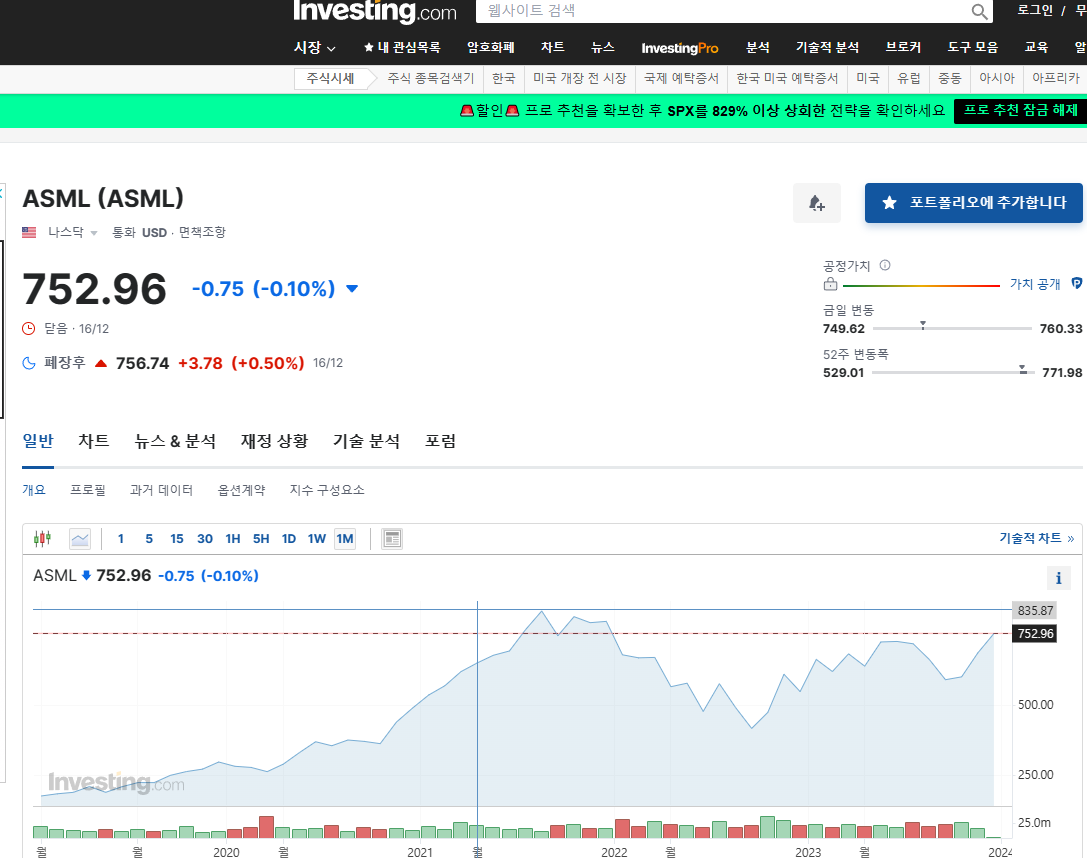This screenshot has height=858, width=1087.
Task: Open the 암호화폐 menu
Action: [491, 47]
